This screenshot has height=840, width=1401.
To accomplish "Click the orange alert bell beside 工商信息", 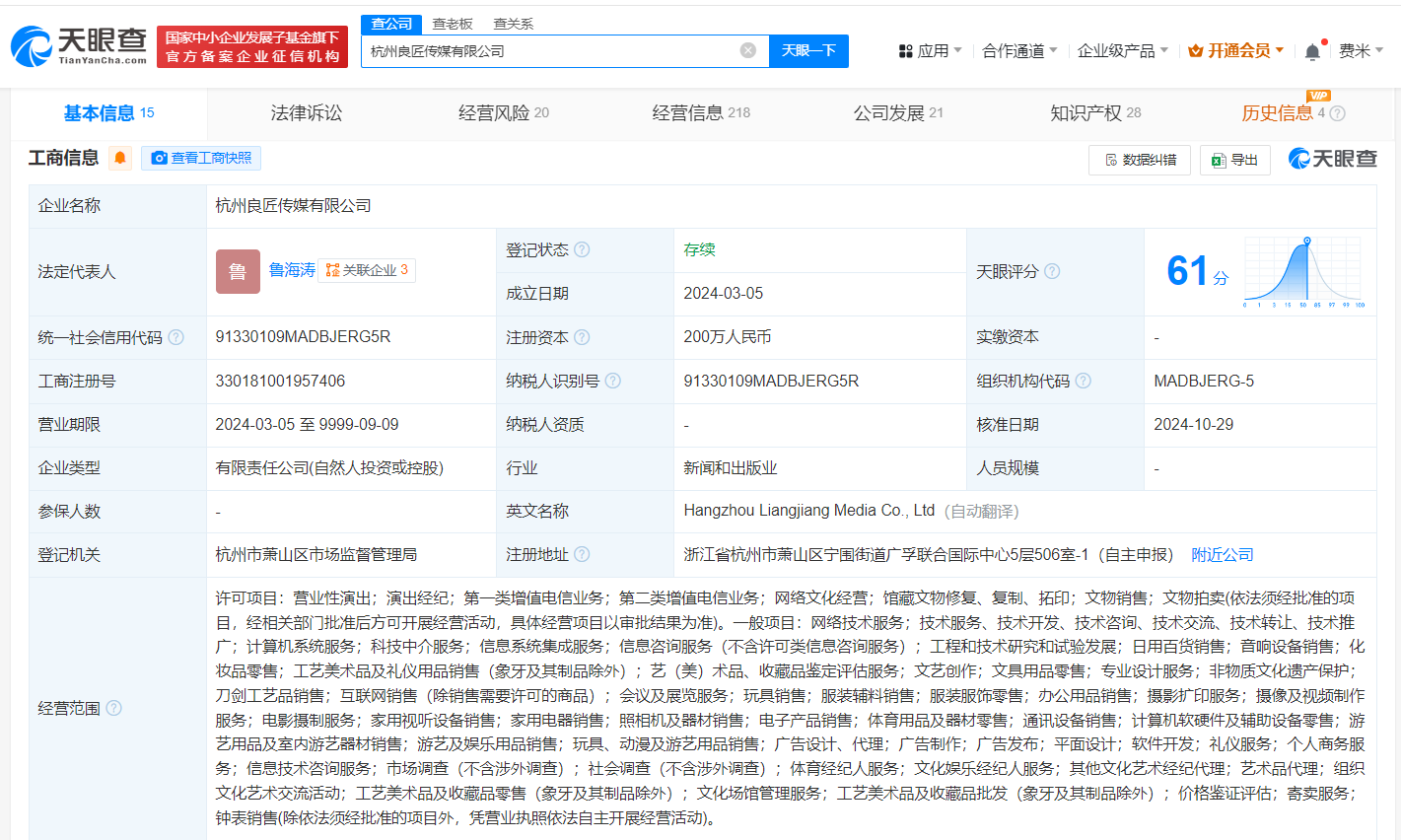I will click(120, 158).
